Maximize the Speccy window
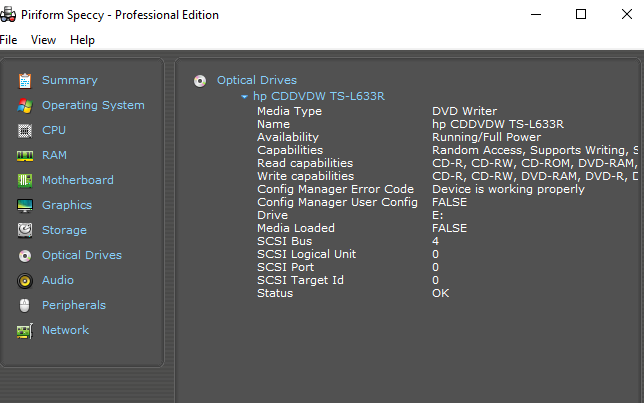This screenshot has height=403, width=644. tap(581, 14)
